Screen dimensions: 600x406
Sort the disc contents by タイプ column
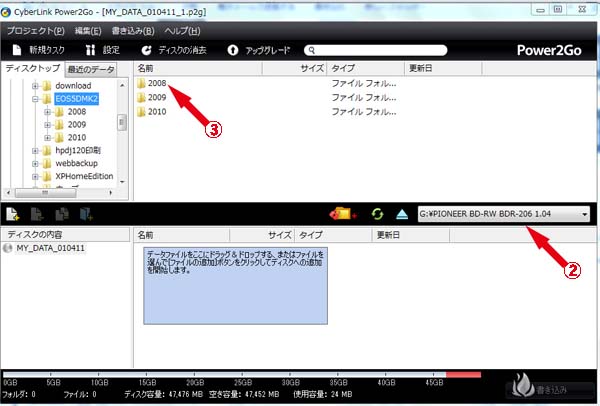click(x=333, y=235)
